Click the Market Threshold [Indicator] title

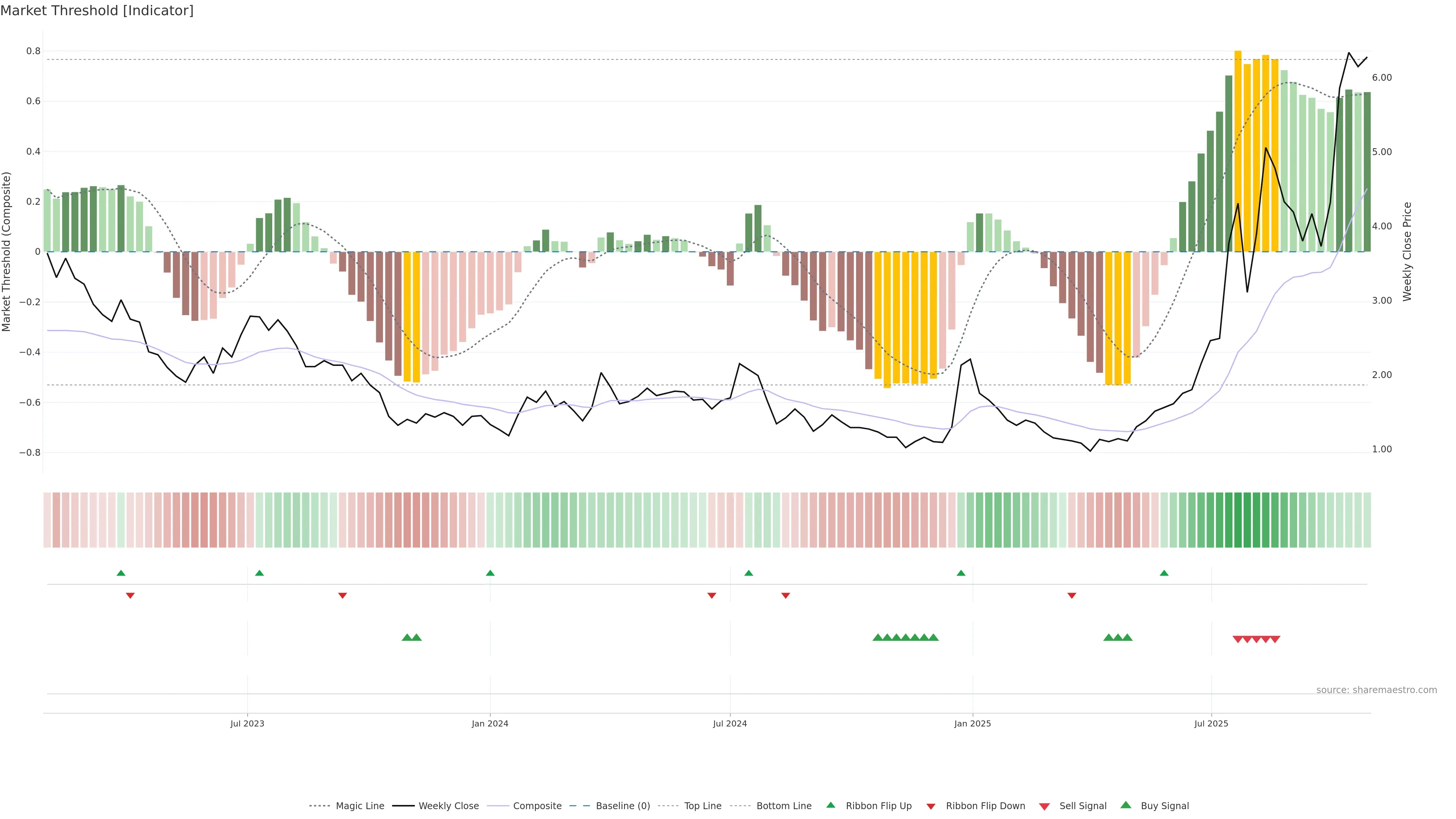(x=97, y=11)
